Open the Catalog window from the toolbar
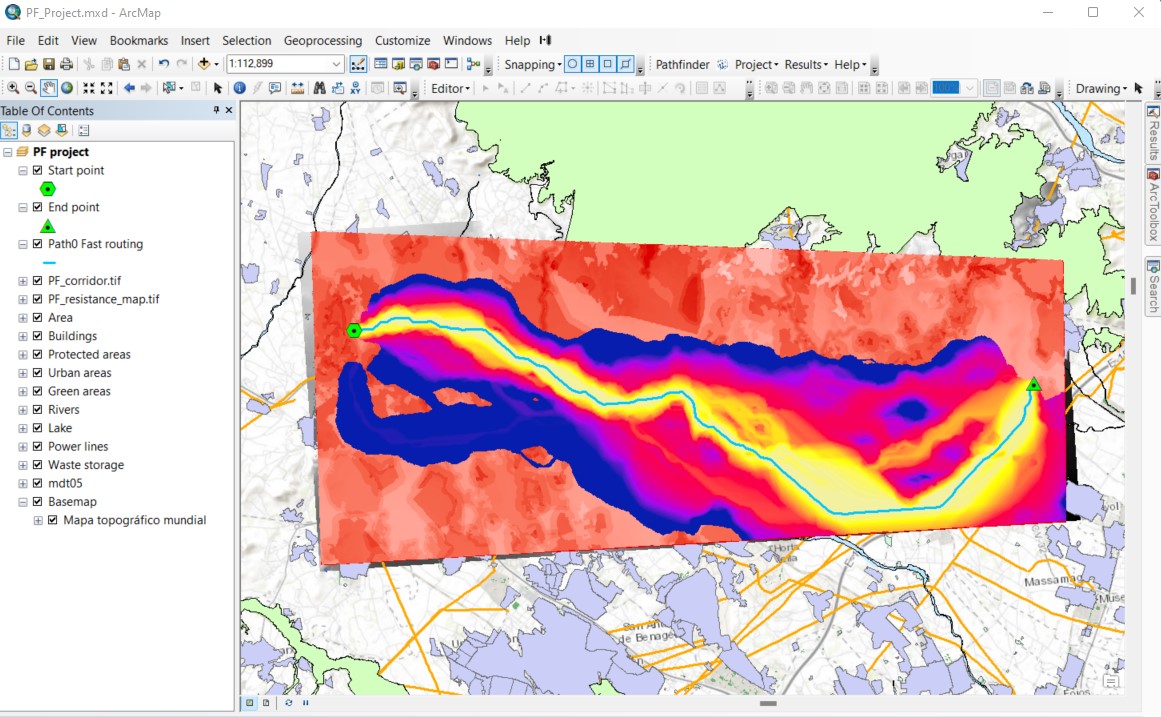This screenshot has width=1161, height=717. click(x=398, y=64)
